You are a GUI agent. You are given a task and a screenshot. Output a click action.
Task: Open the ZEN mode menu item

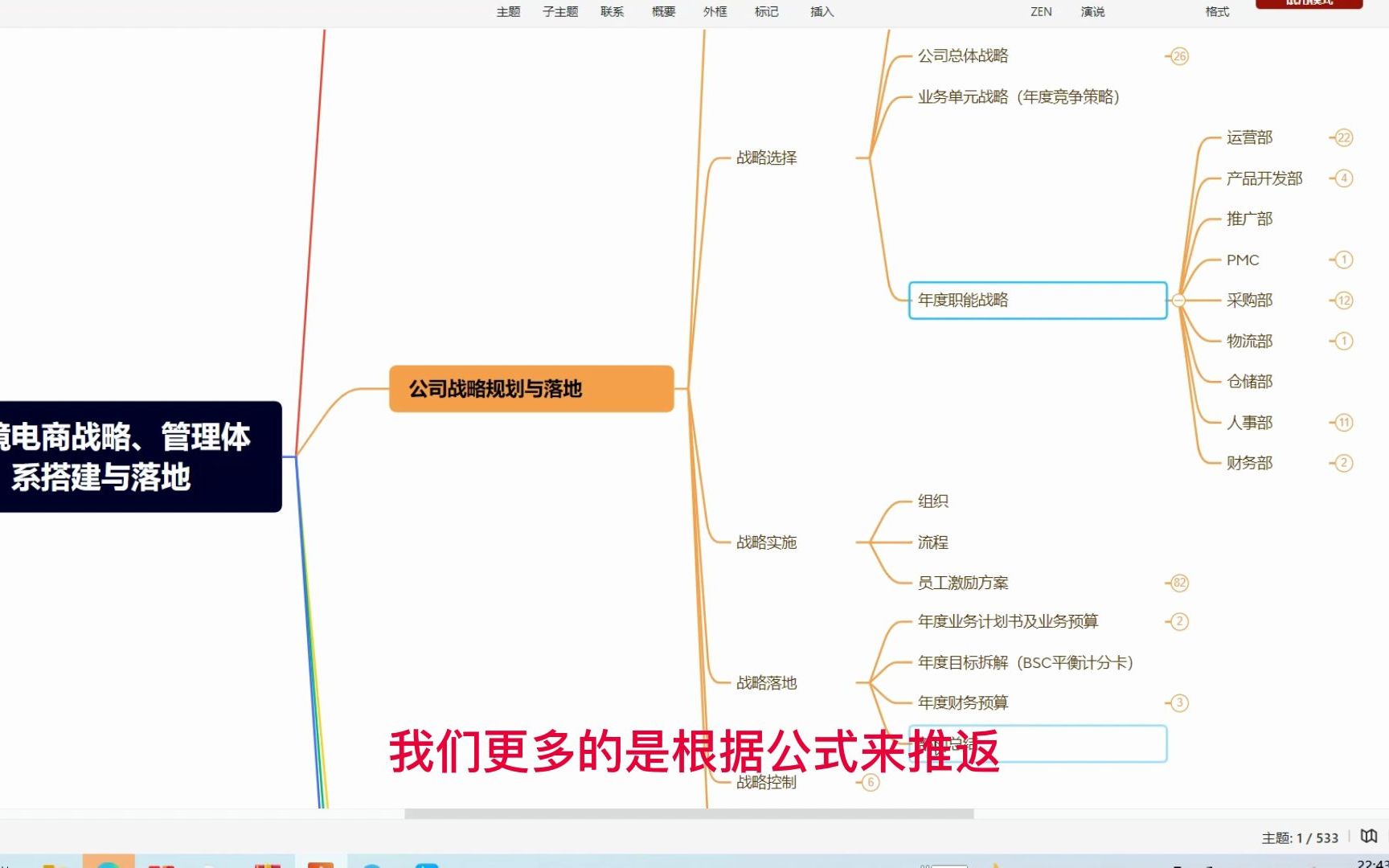tap(1041, 11)
